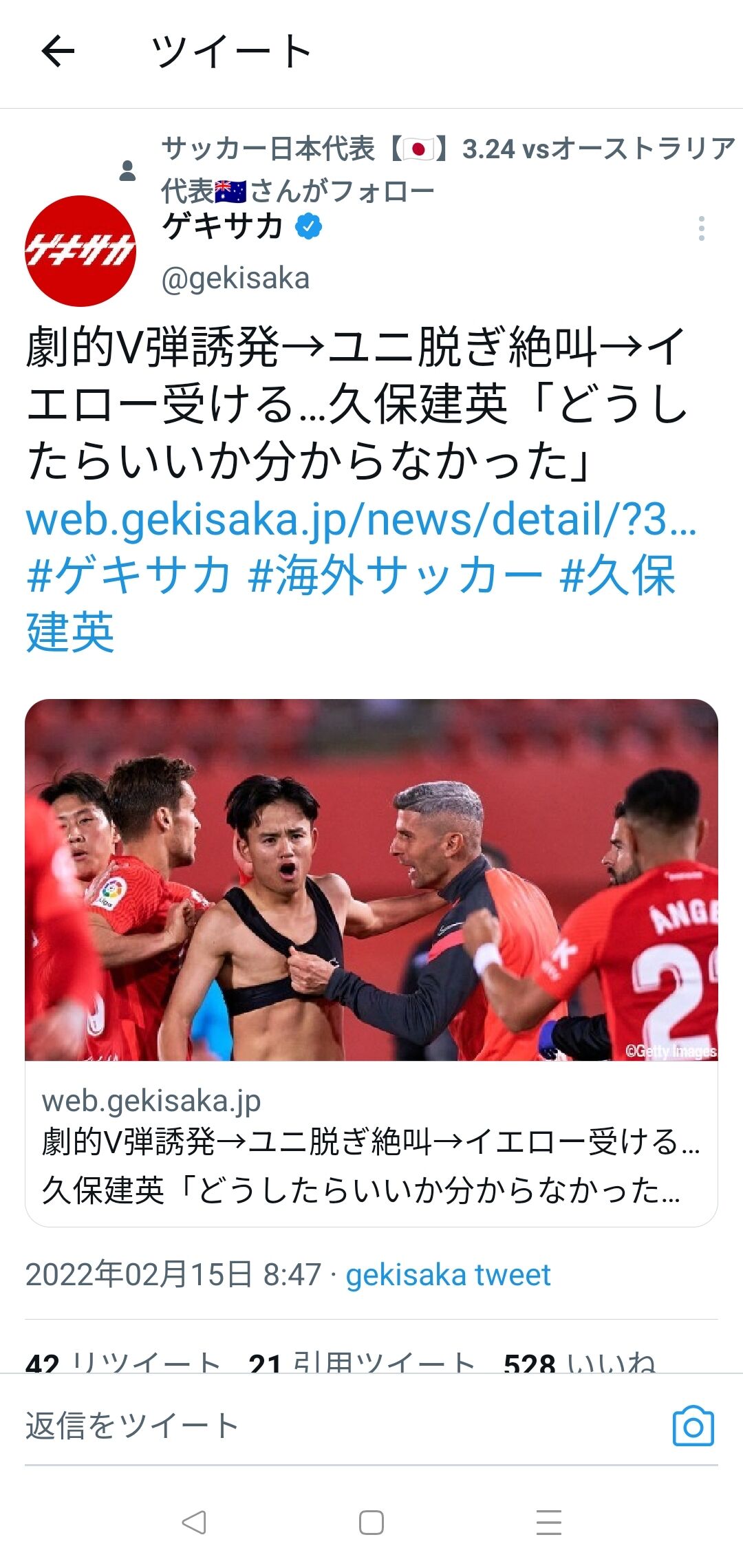Tap the soccer players photo thumbnail

pos(371,880)
